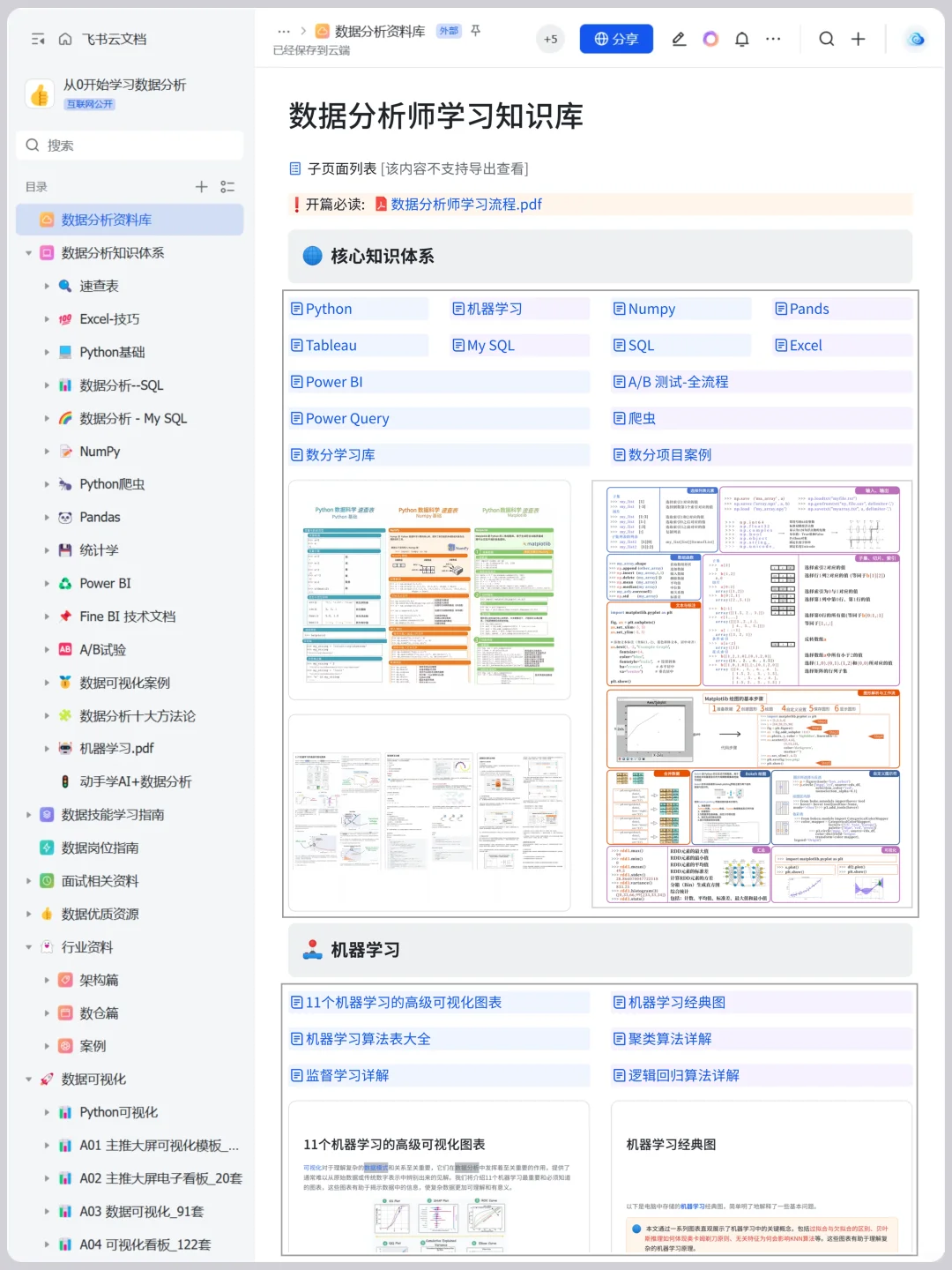
Task: Open the 监督学习详解 link
Action: point(347,1076)
